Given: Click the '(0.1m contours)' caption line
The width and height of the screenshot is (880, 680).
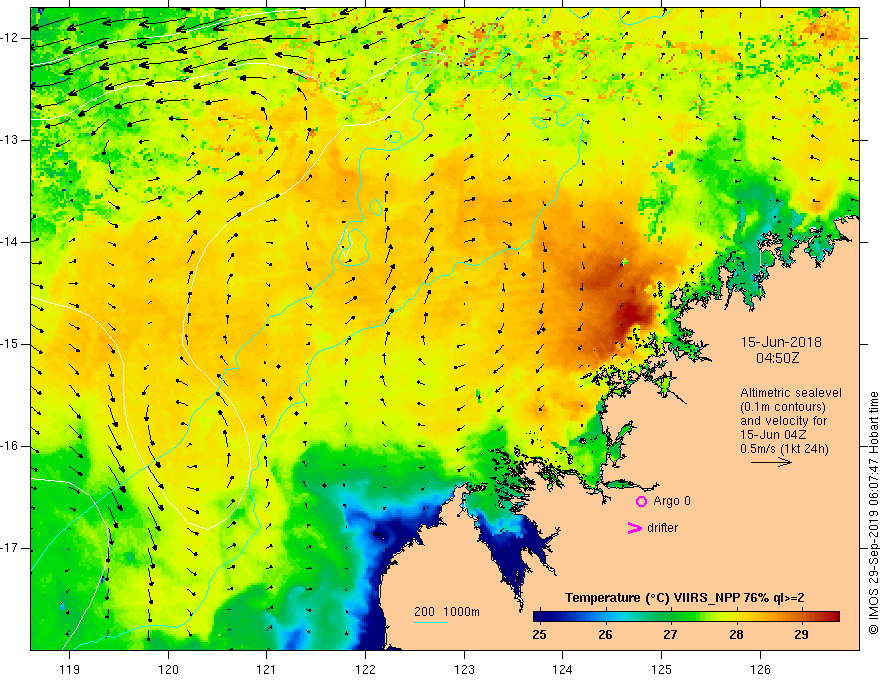Looking at the screenshot, I should [x=783, y=407].
